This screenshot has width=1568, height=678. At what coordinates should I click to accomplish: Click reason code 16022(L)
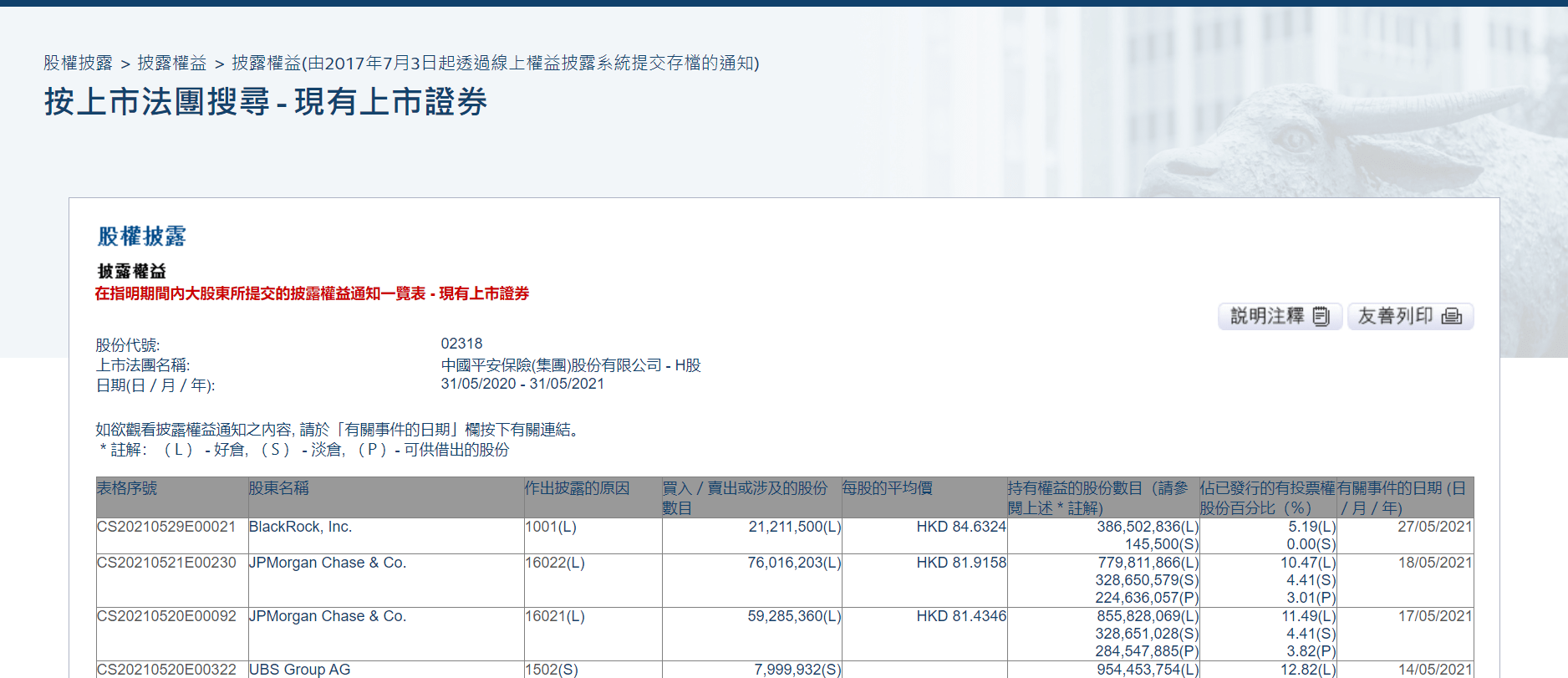click(555, 563)
